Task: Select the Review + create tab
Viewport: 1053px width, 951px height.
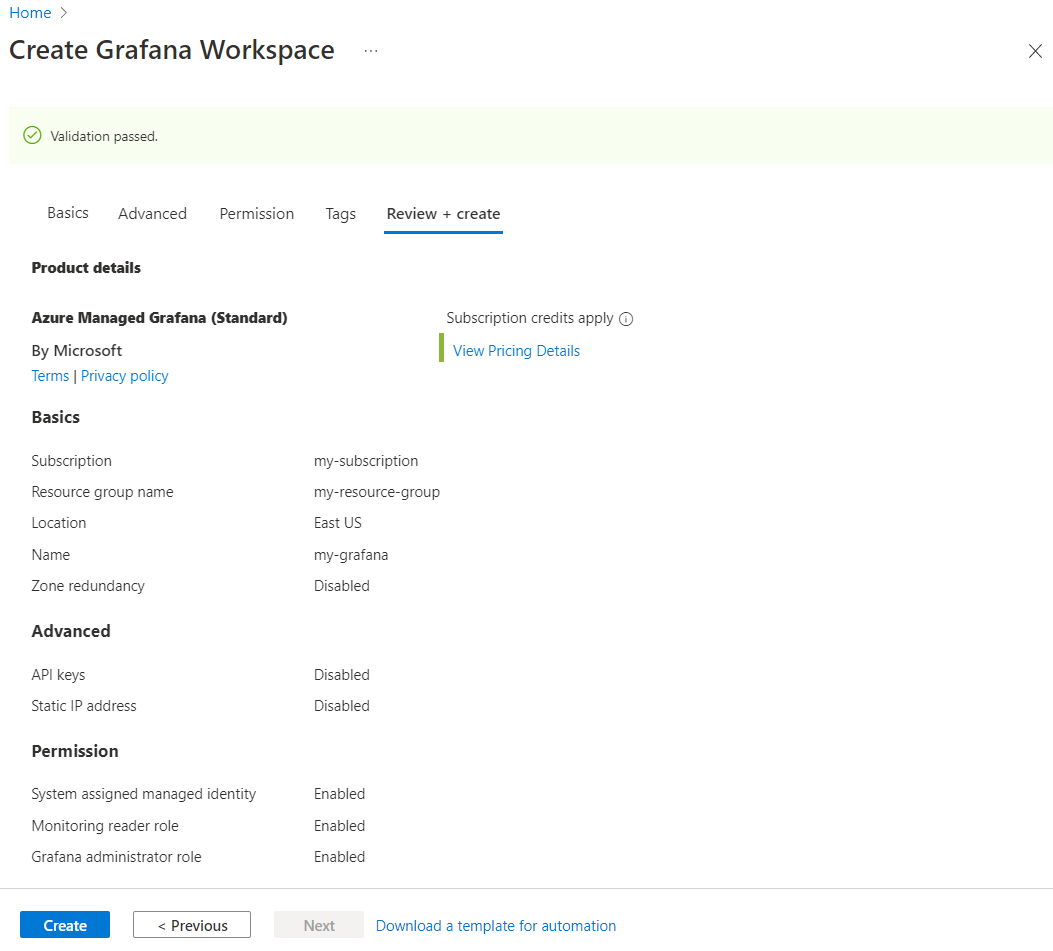Action: point(443,214)
